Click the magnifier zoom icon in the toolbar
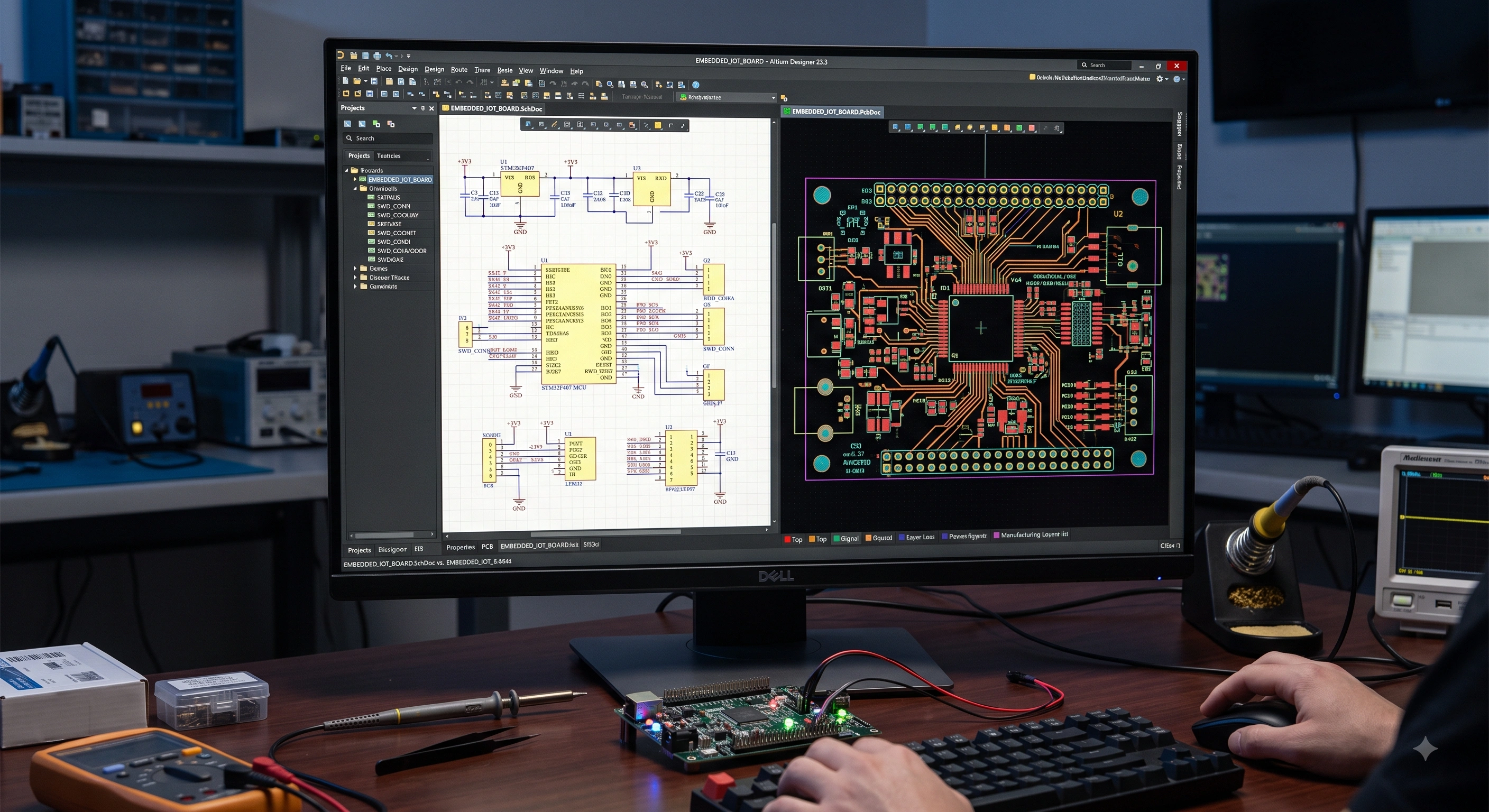 tap(610, 84)
